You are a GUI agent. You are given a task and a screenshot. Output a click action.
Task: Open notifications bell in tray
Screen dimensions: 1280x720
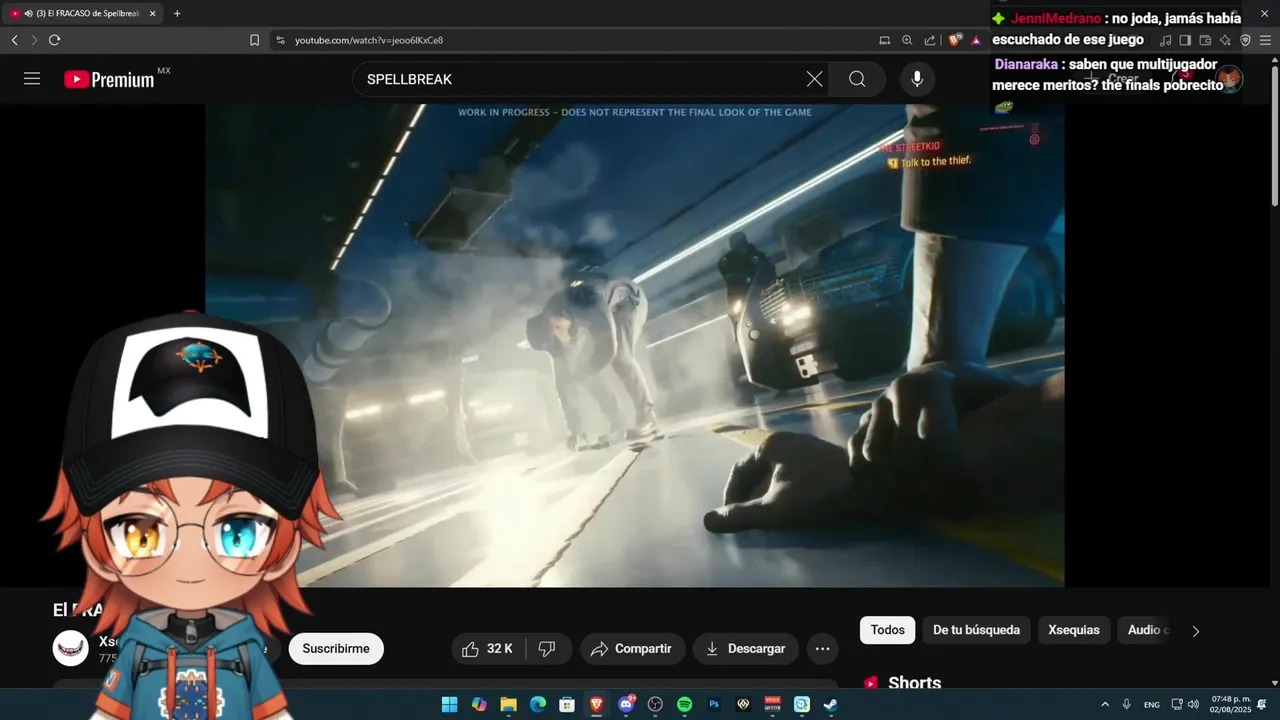[1262, 704]
